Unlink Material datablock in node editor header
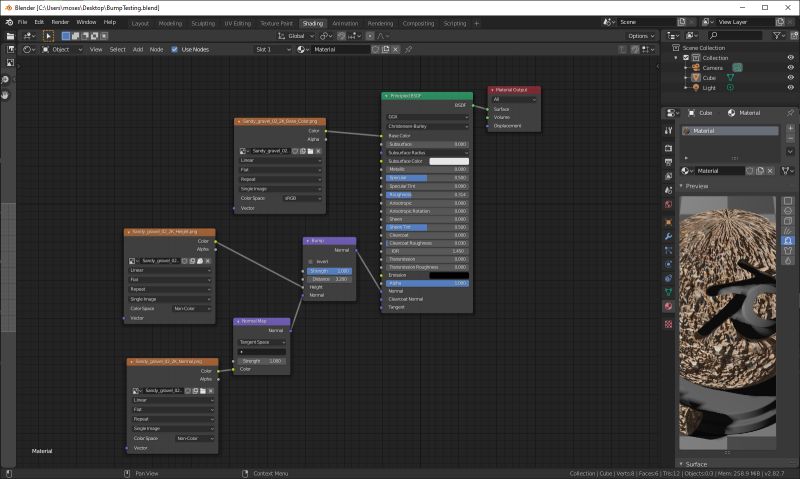800x479 pixels. [395, 49]
